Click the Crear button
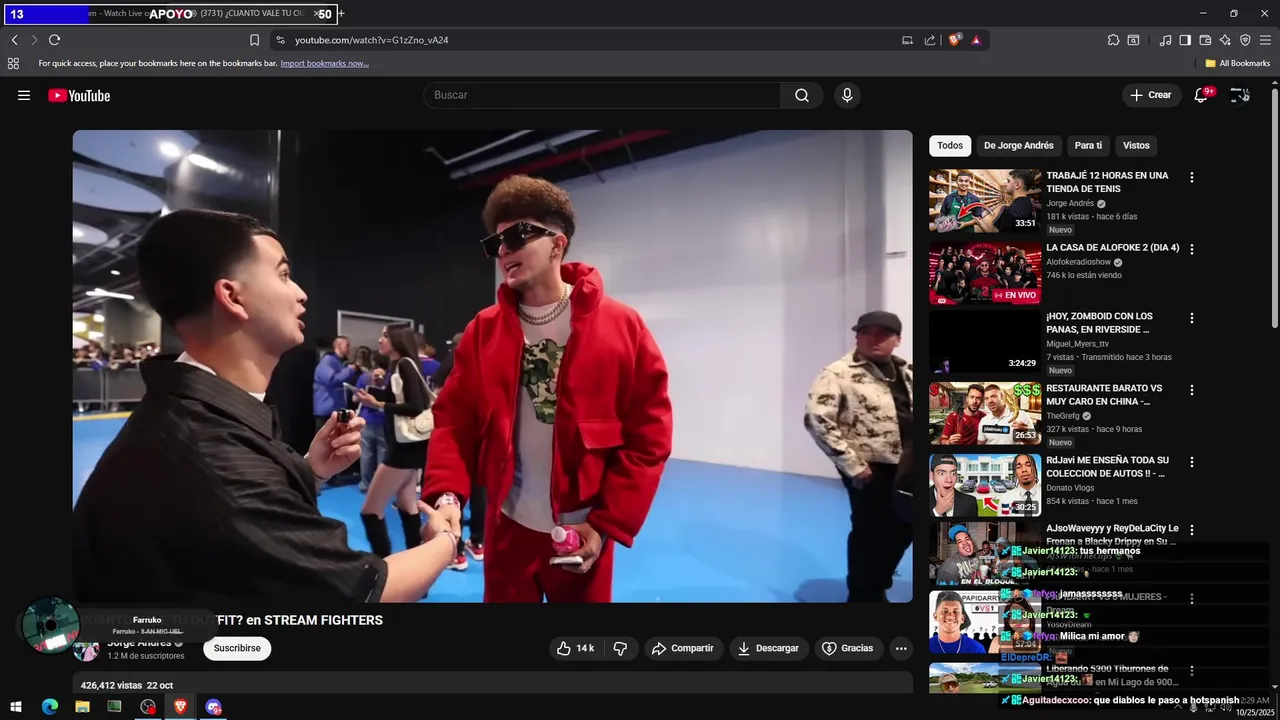The width and height of the screenshot is (1280, 720). (1150, 95)
